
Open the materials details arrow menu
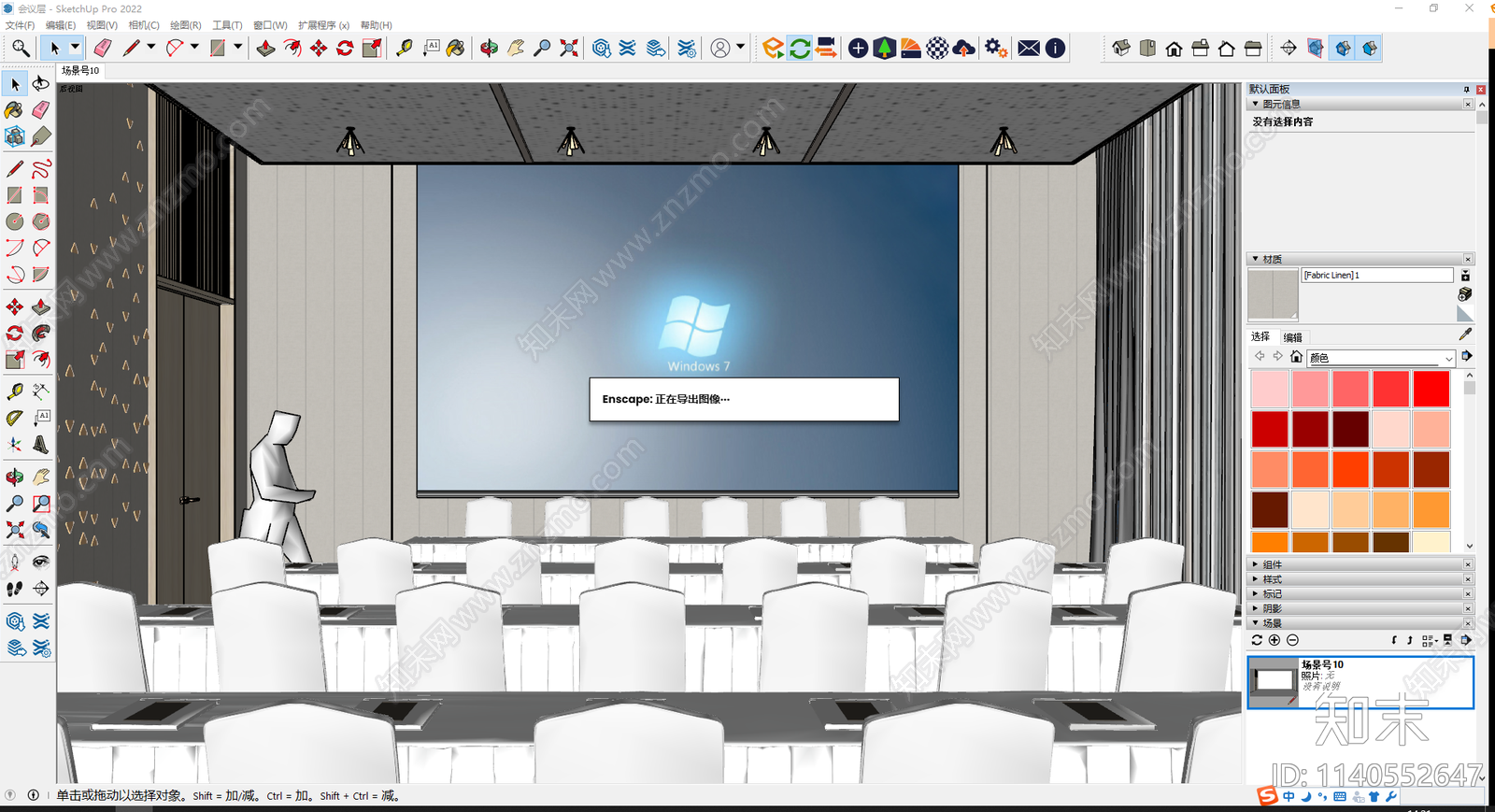click(x=1467, y=356)
